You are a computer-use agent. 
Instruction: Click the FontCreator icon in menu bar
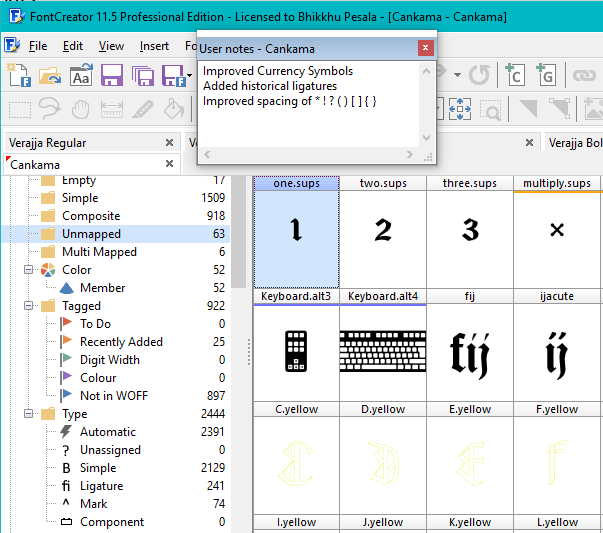(x=12, y=45)
